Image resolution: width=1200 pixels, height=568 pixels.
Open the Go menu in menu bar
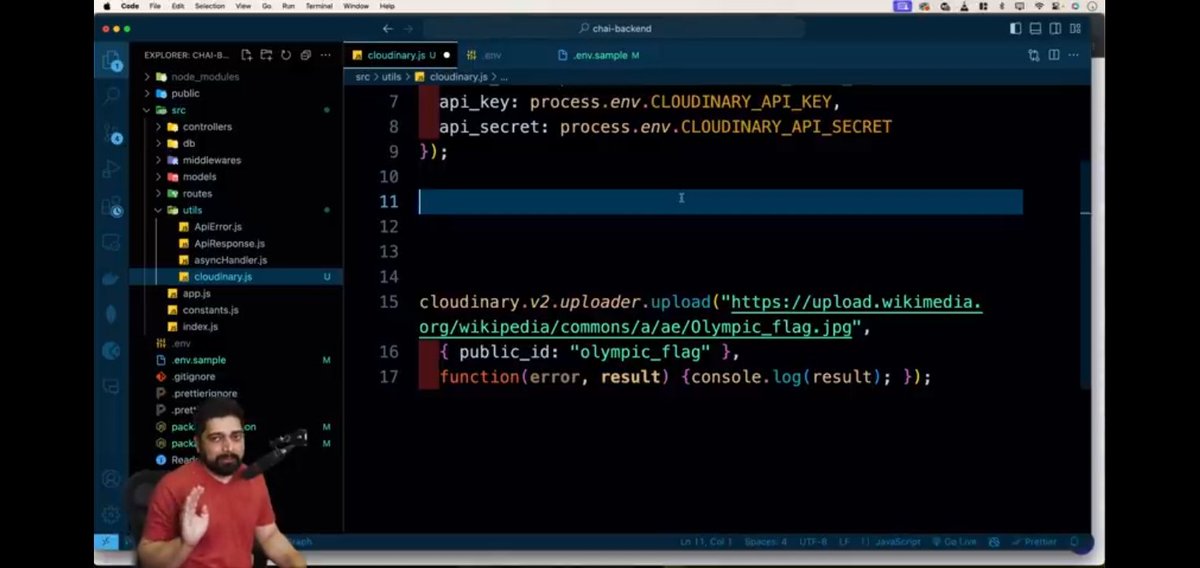click(x=269, y=6)
